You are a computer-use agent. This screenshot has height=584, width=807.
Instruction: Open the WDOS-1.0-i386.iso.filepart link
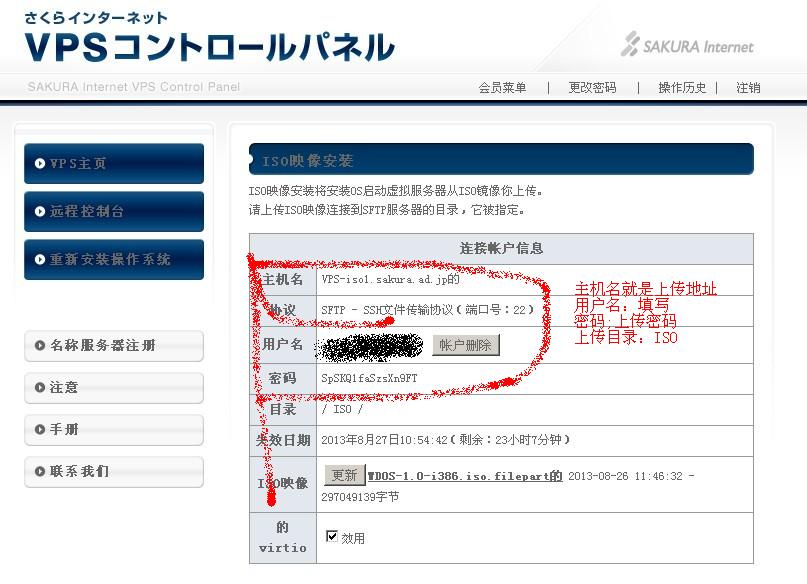click(x=465, y=476)
